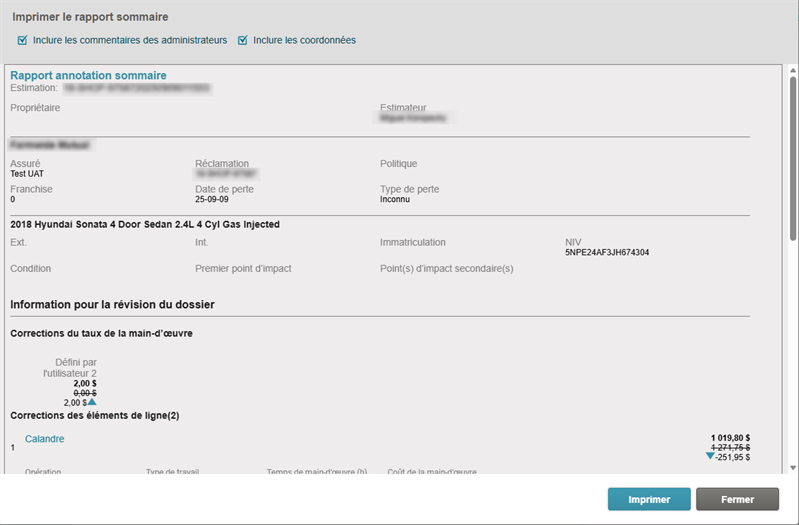The height and width of the screenshot is (525, 799).
Task: Click the Test UAT insured name
Action: pyautogui.click(x=27, y=174)
